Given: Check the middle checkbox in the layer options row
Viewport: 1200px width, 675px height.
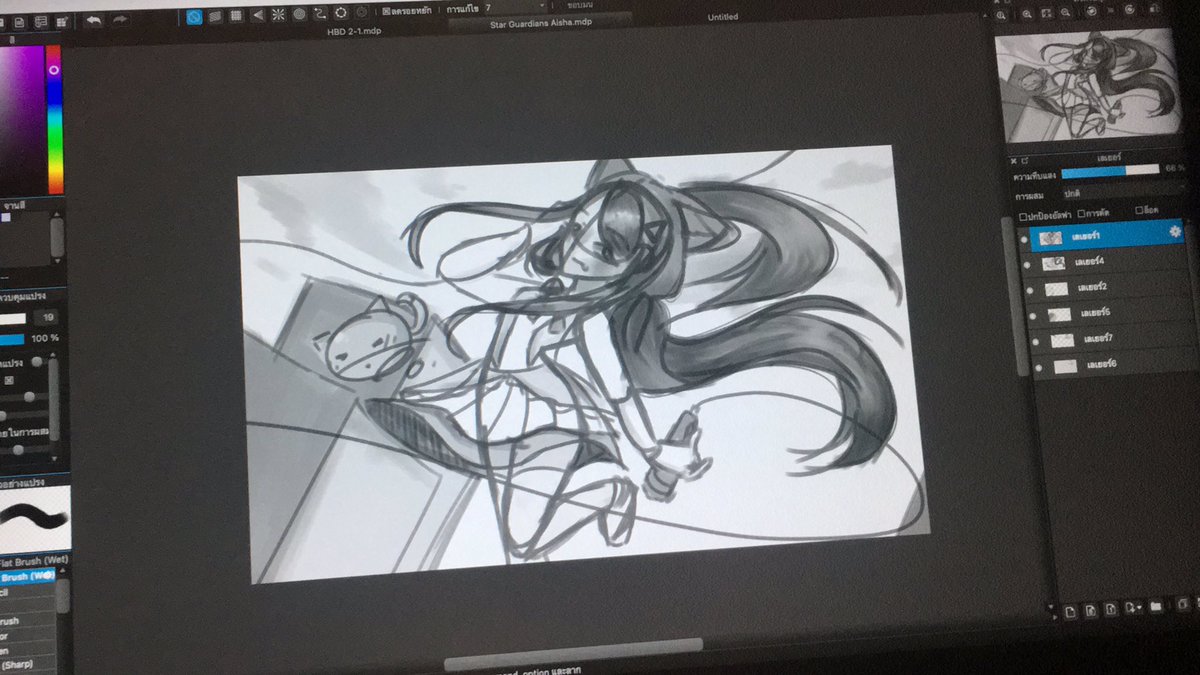Looking at the screenshot, I should pos(1083,213).
